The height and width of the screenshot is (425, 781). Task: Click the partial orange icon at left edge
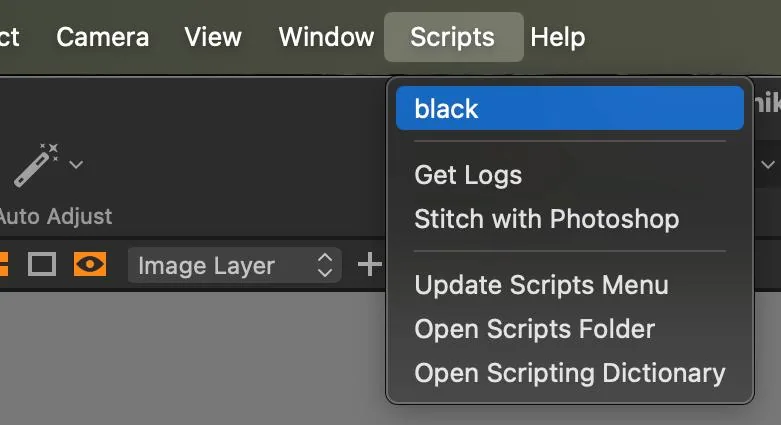pos(3,264)
